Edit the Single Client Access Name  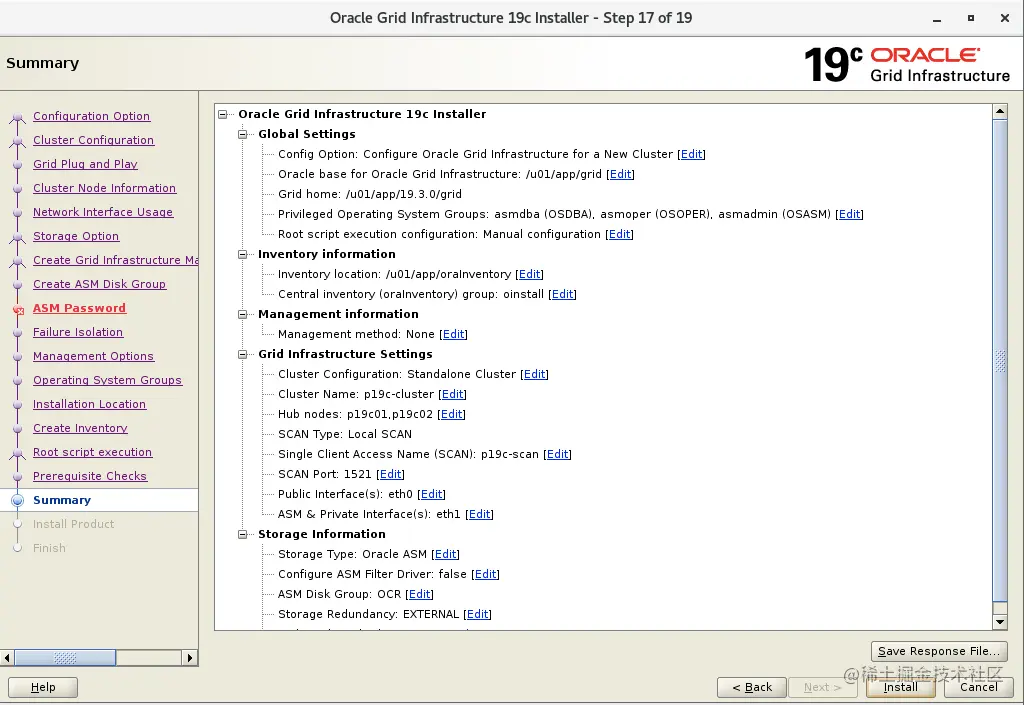[557, 455]
